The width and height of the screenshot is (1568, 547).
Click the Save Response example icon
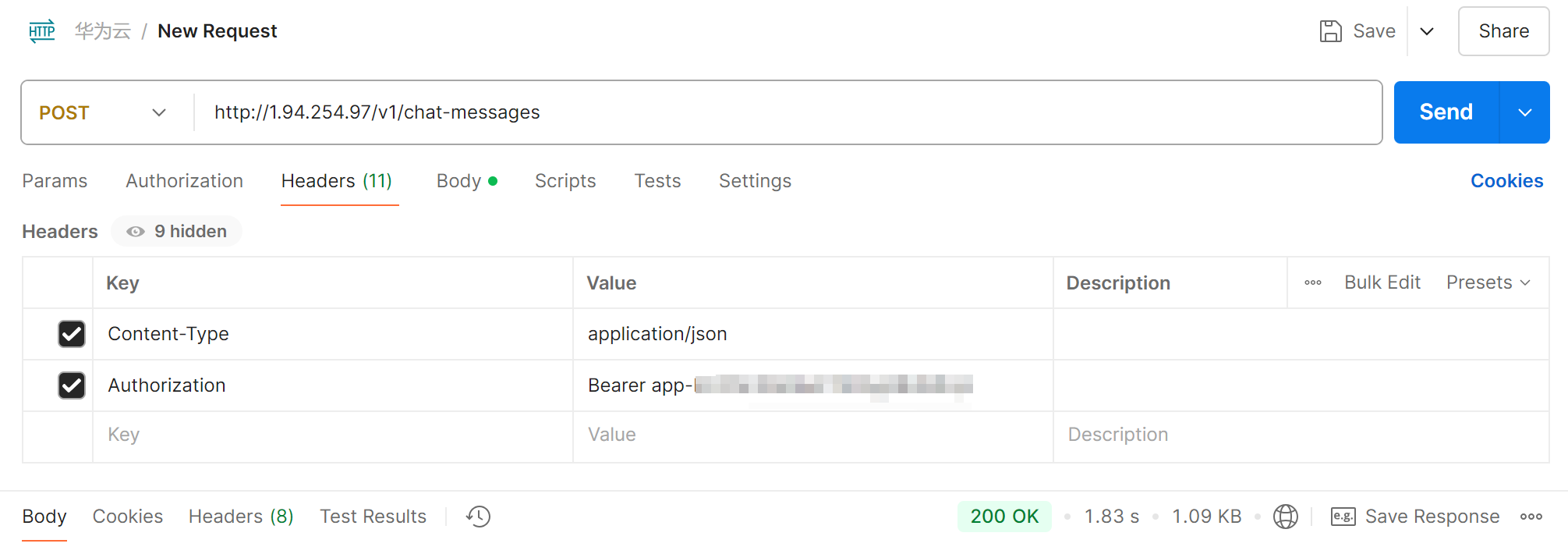(1343, 517)
